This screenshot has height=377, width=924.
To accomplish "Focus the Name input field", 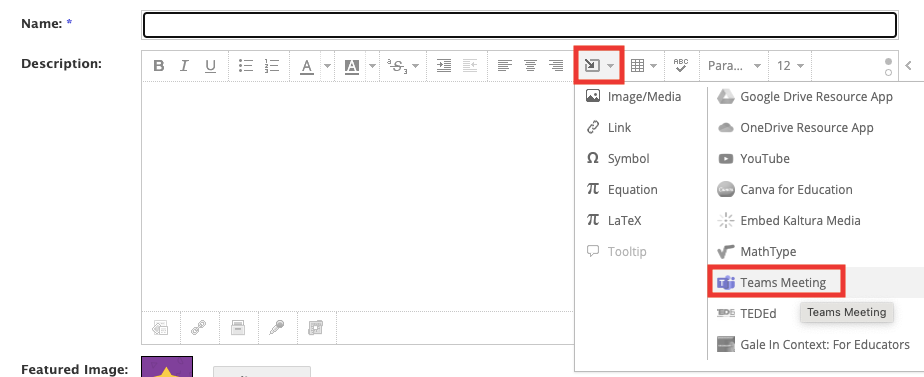I will pyautogui.click(x=520, y=25).
